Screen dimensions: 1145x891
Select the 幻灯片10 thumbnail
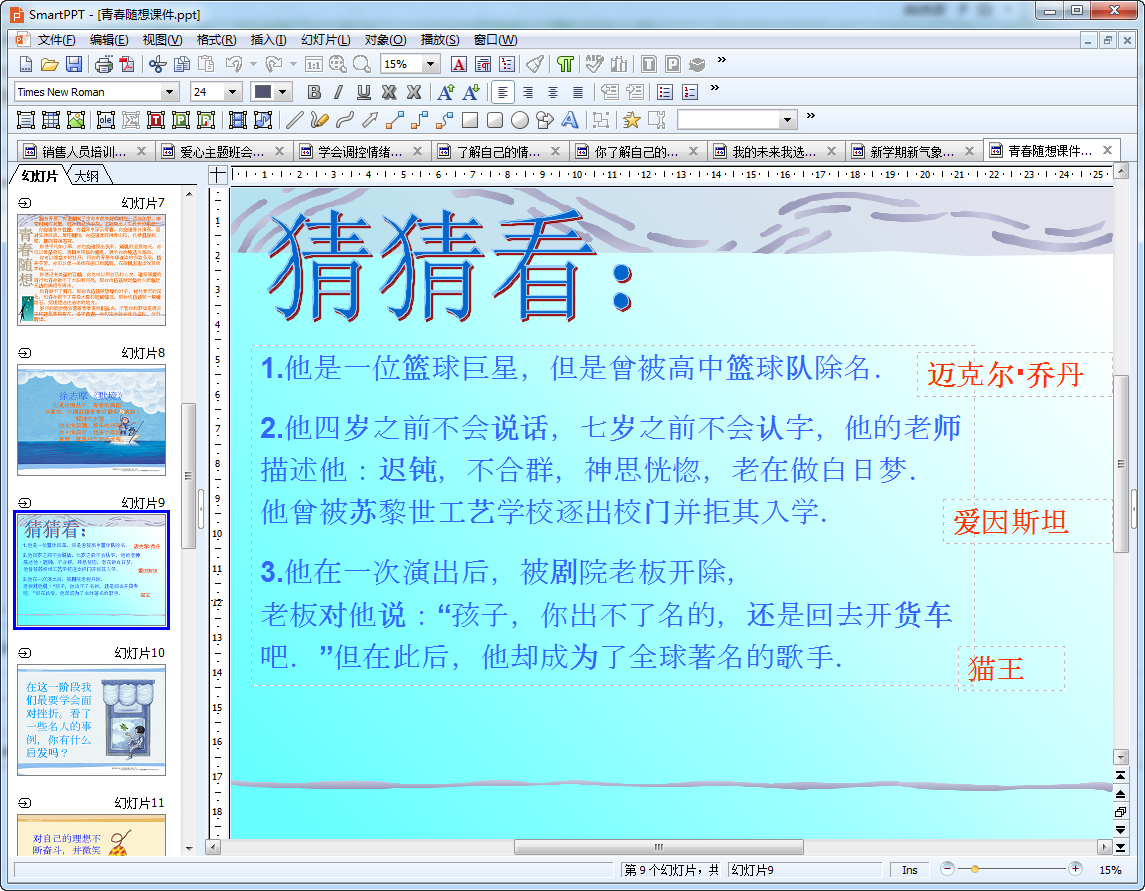[91, 720]
